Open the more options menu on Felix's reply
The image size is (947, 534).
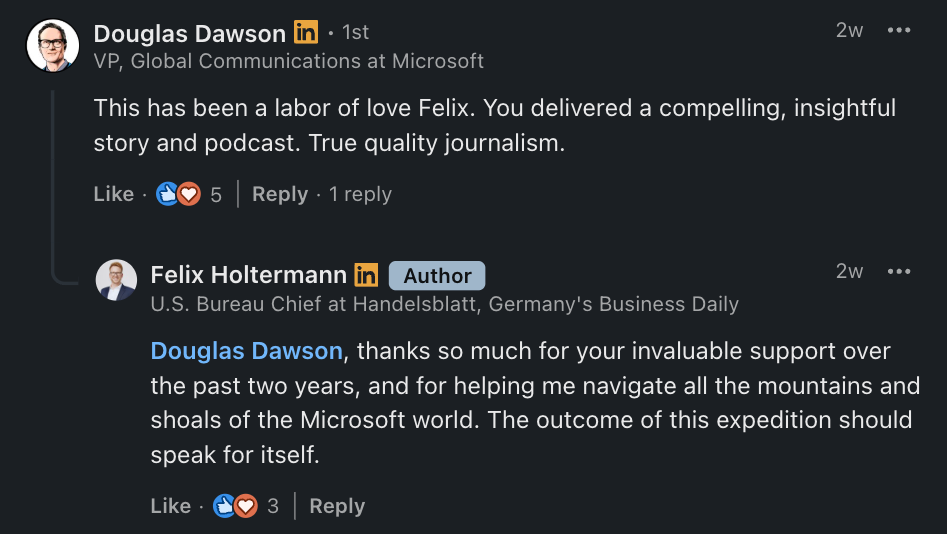tap(899, 271)
